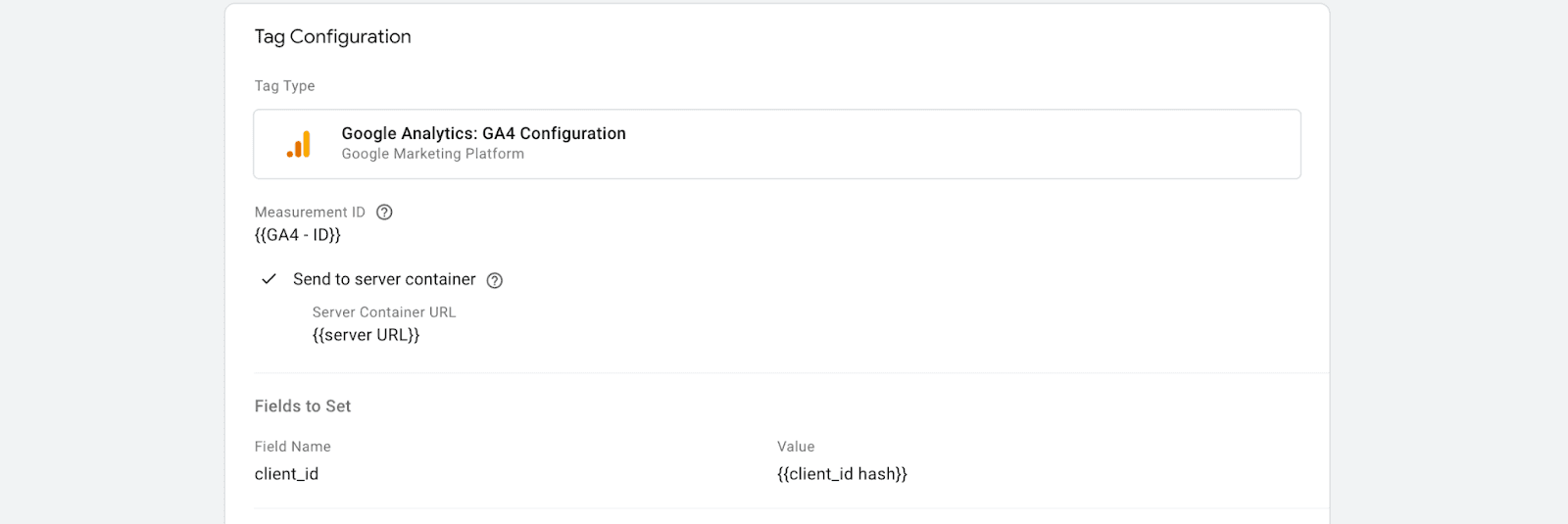Select the GA4 Configuration tag type box
Image resolution: width=1568 pixels, height=524 pixels.
point(777,144)
